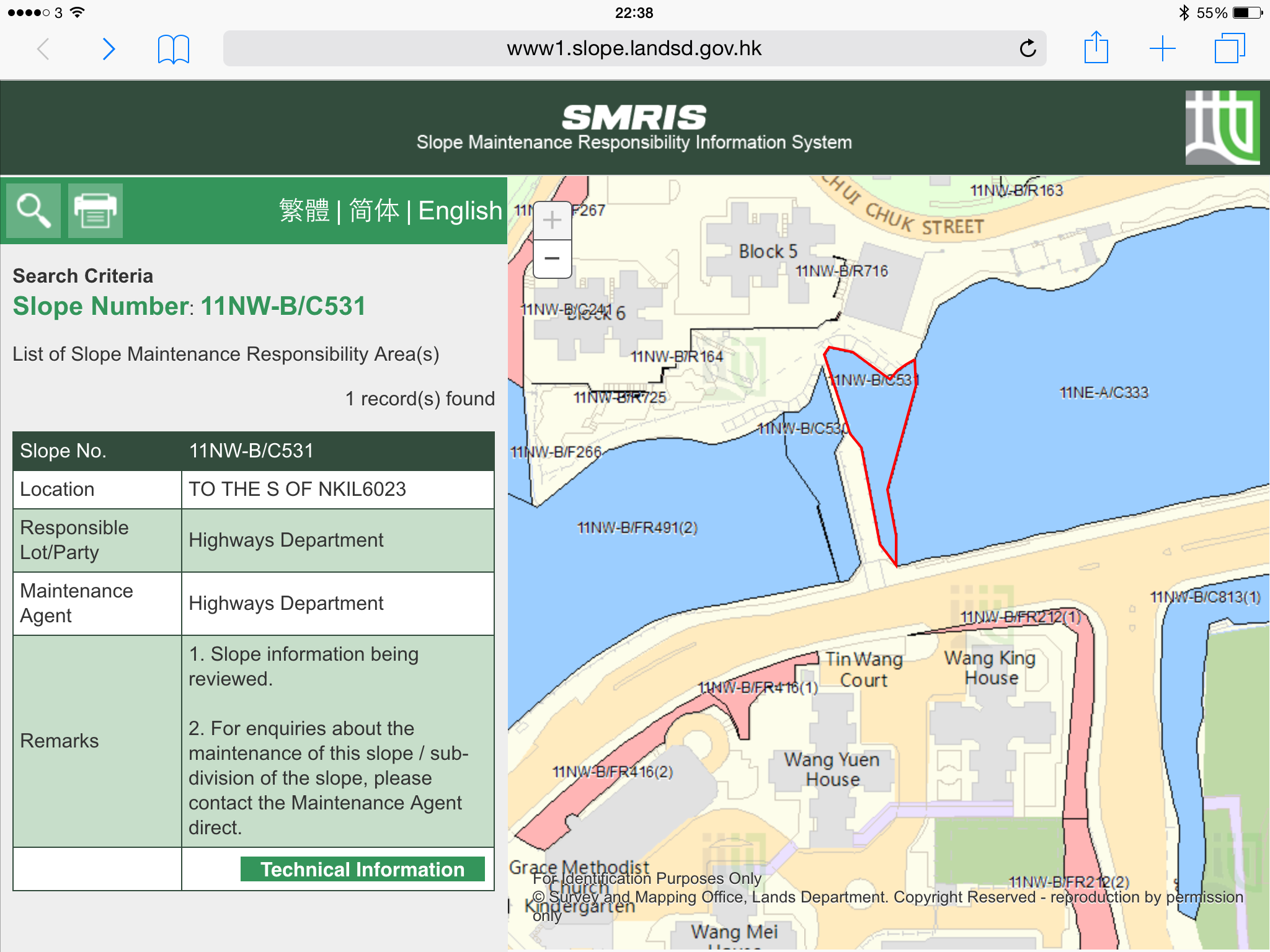Show all open tabs icon
Screen dimensions: 1270x952
click(1229, 48)
